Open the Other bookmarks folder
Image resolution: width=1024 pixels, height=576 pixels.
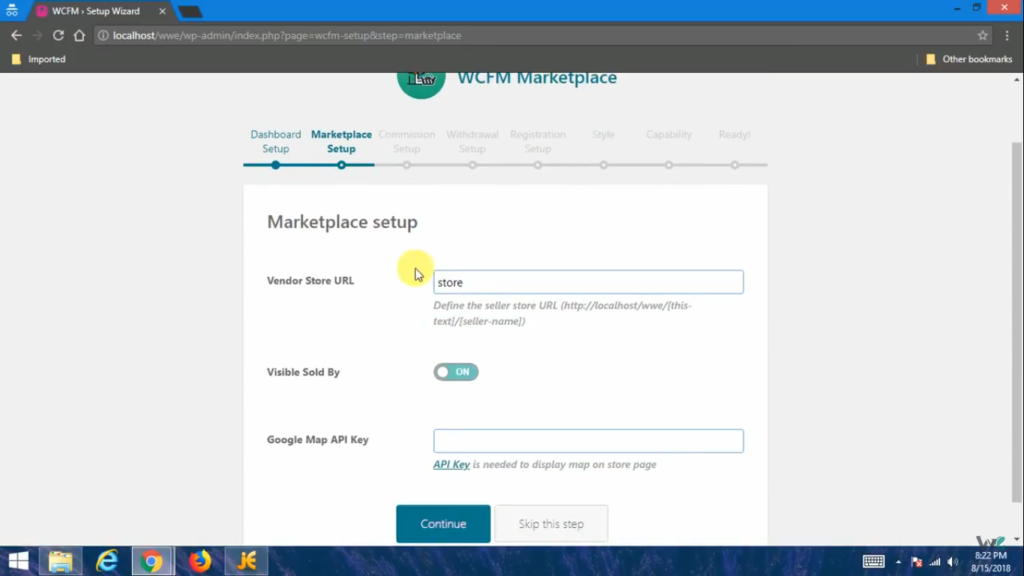[969, 59]
